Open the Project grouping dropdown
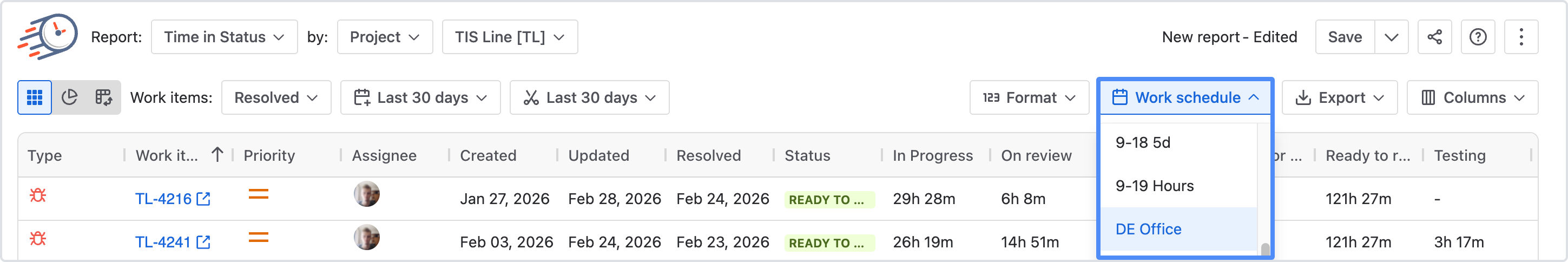The image size is (1568, 262). point(385,37)
